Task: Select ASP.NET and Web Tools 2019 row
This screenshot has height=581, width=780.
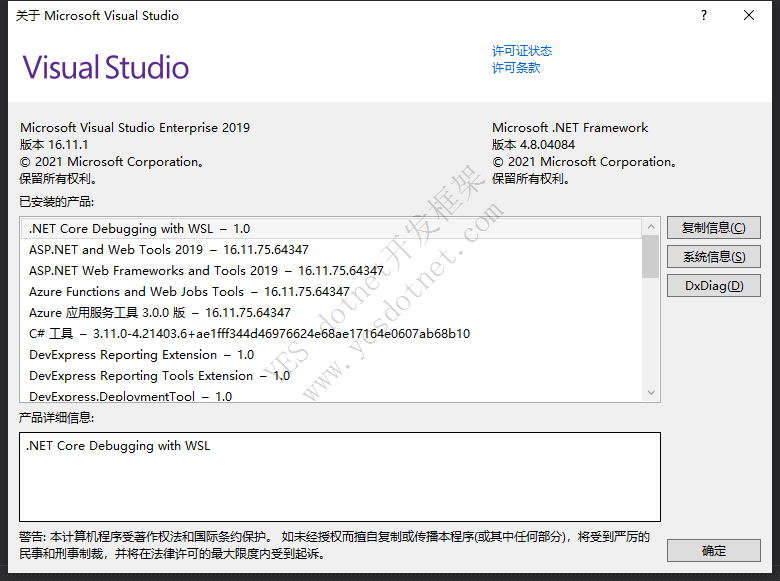Action: point(331,249)
